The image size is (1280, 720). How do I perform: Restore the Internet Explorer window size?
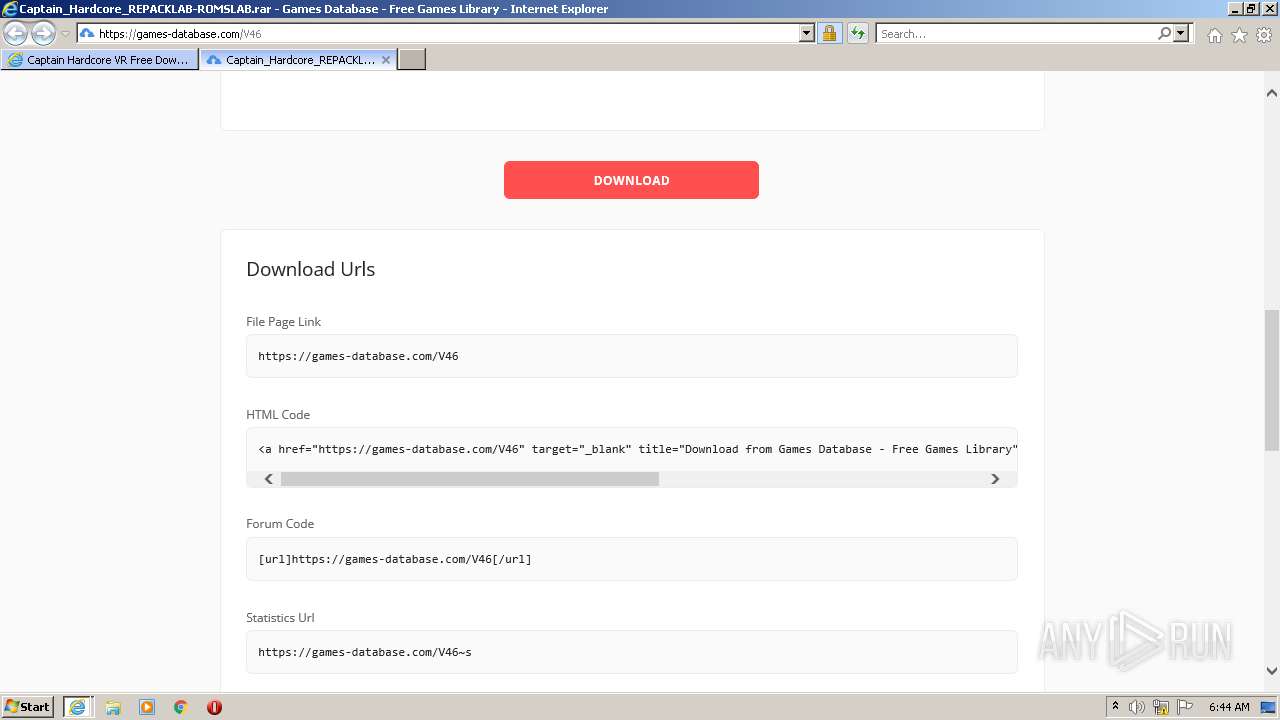point(1251,9)
